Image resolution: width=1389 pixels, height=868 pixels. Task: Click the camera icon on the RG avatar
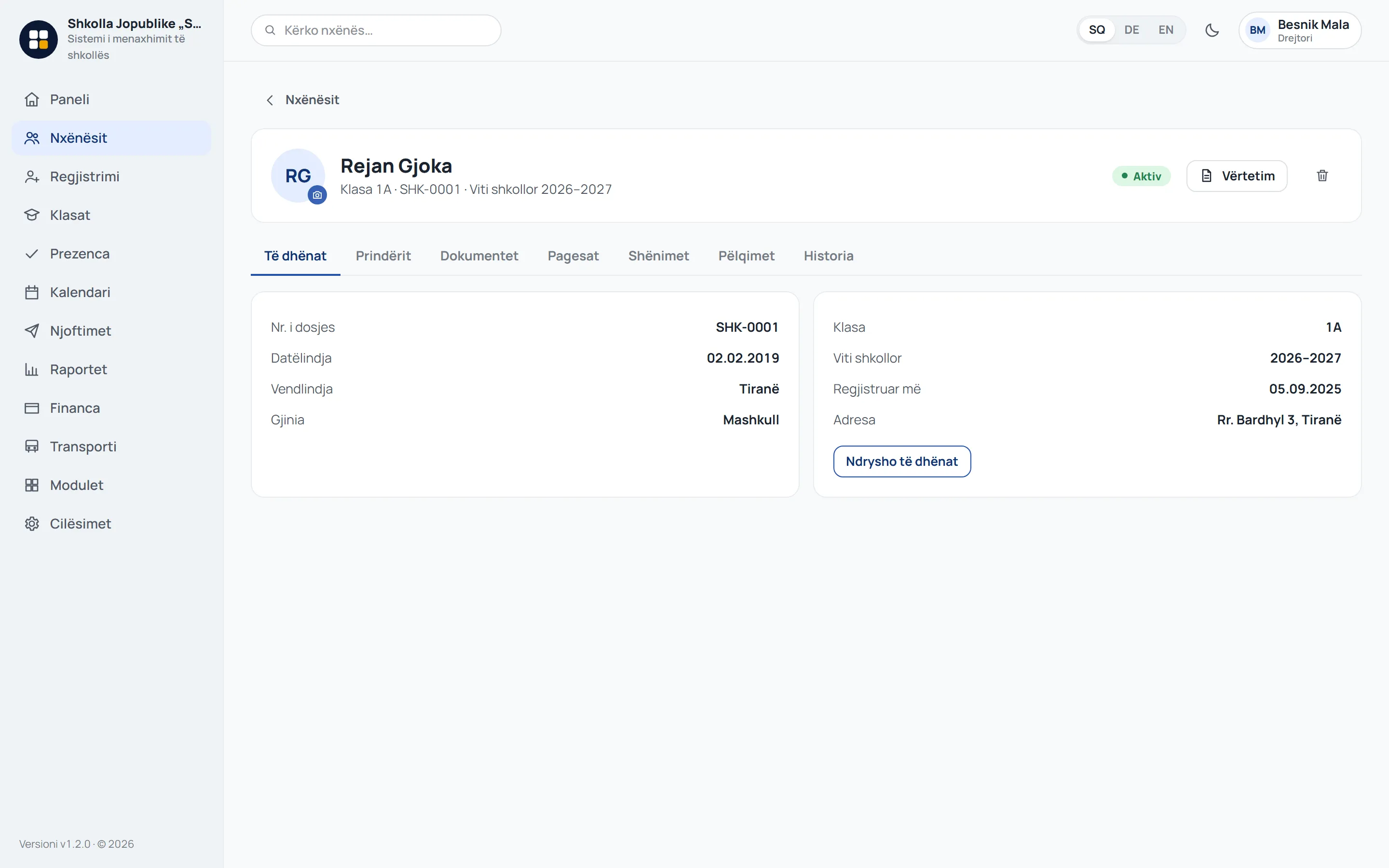pyautogui.click(x=317, y=195)
